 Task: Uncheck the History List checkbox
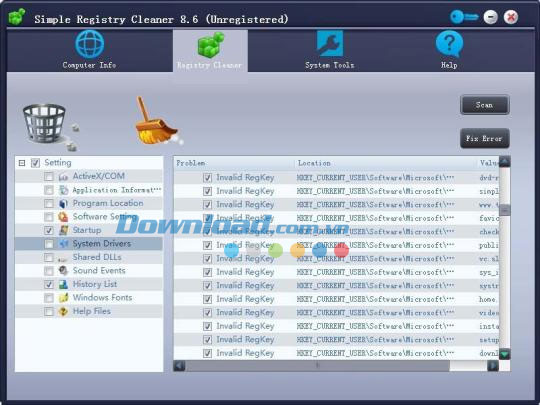(49, 284)
